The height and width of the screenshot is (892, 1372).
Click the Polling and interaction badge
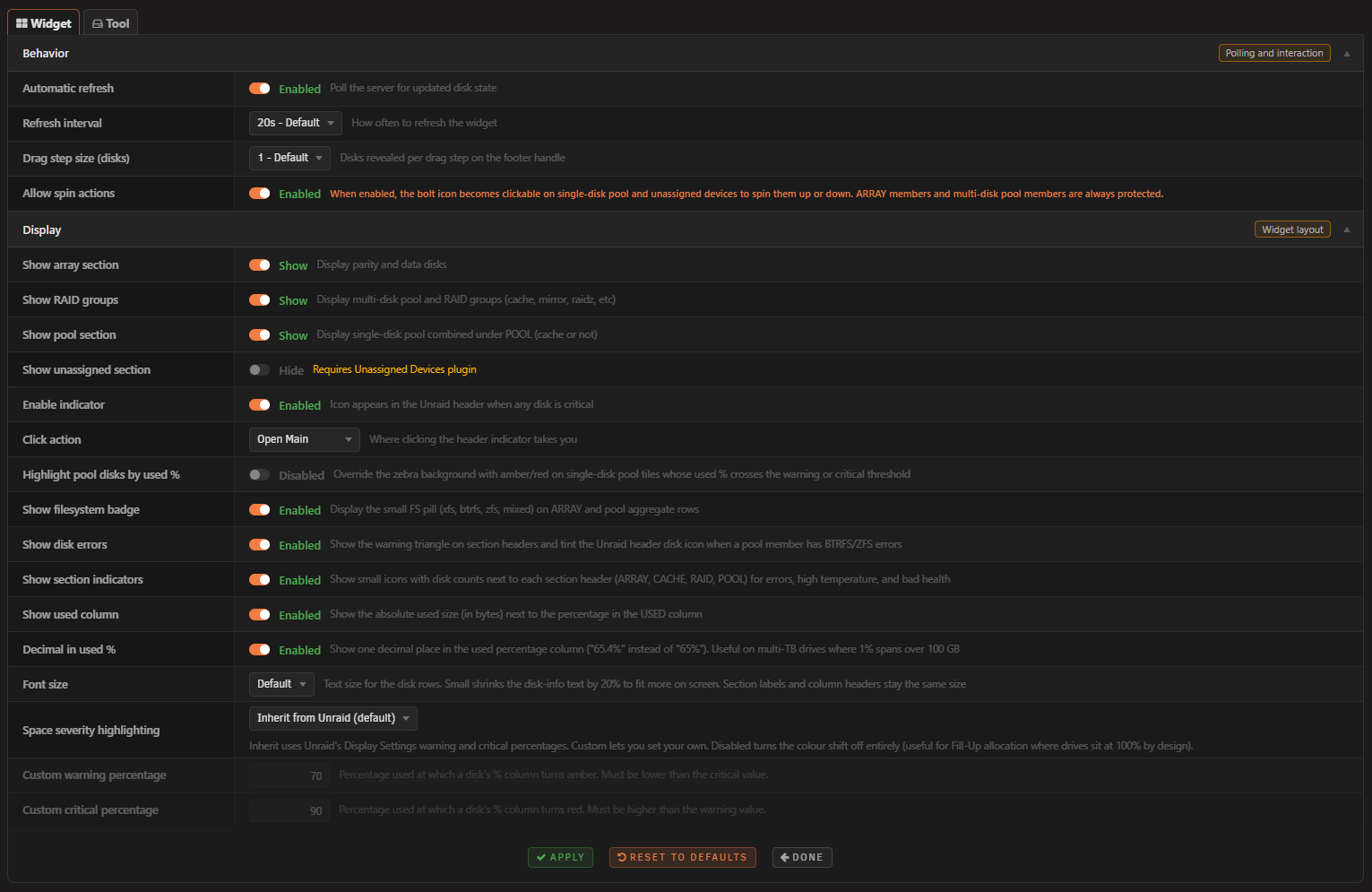pyautogui.click(x=1274, y=54)
